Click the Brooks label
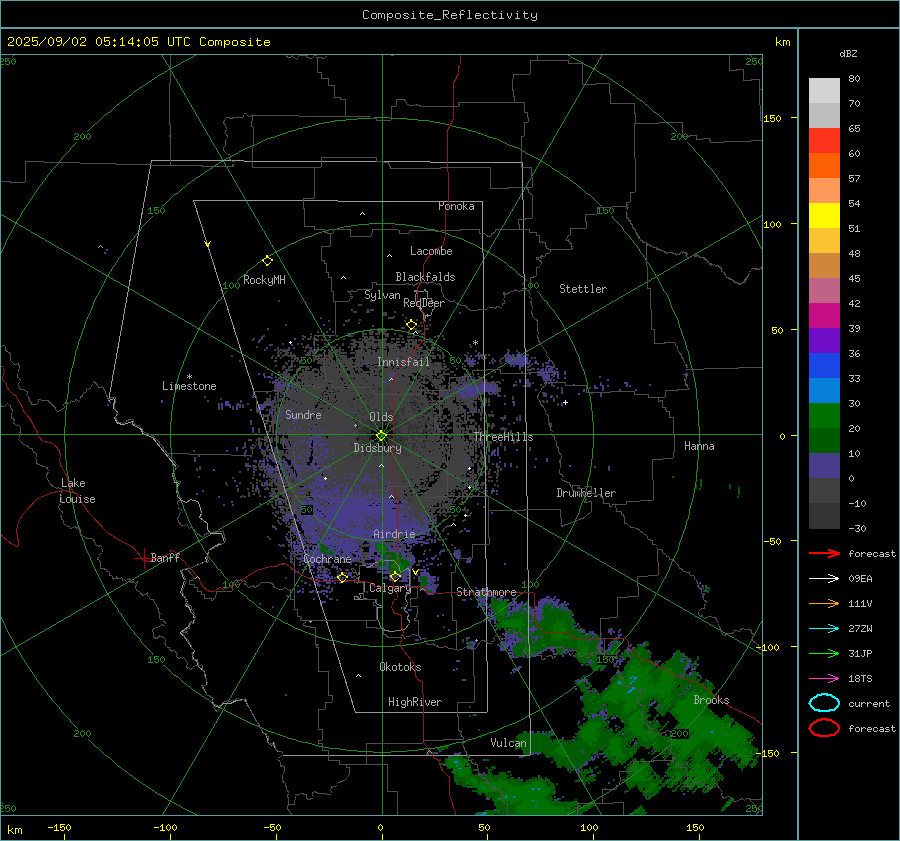The height and width of the screenshot is (841, 900). coord(711,700)
